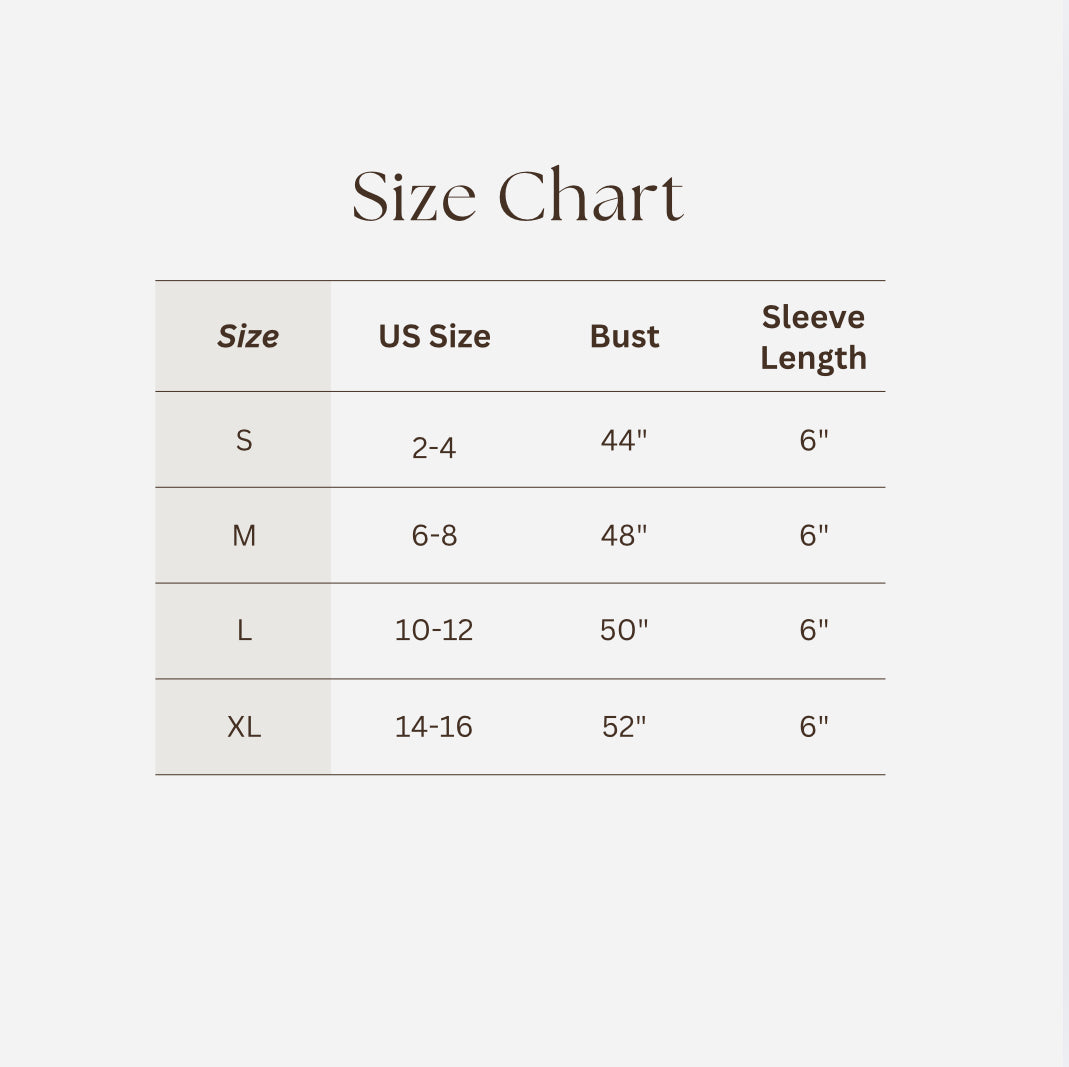This screenshot has height=1067, width=1069.
Task: Click the Size Chart title
Action: pos(518,196)
